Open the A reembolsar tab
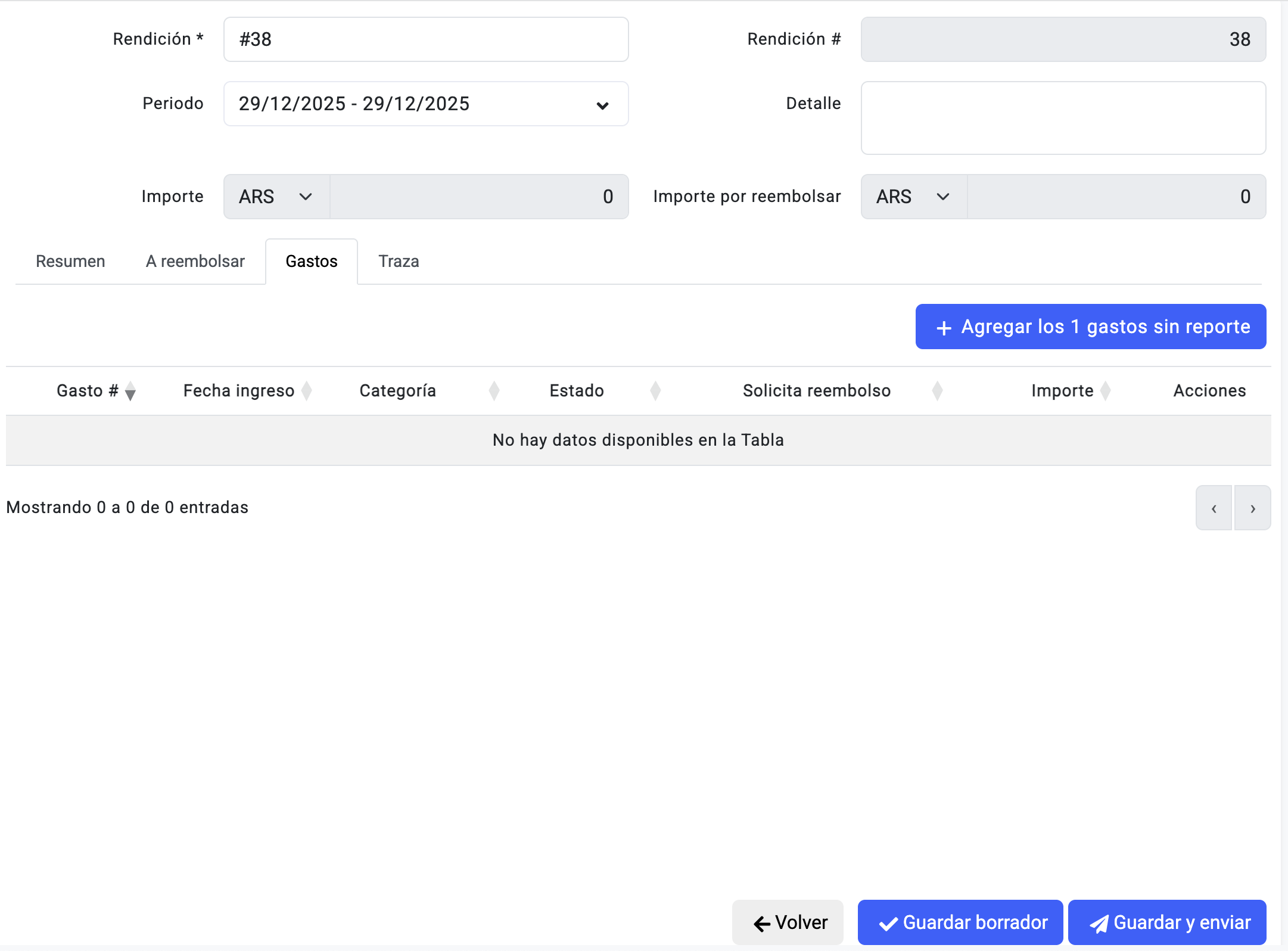The width and height of the screenshot is (1288, 951). [x=195, y=261]
